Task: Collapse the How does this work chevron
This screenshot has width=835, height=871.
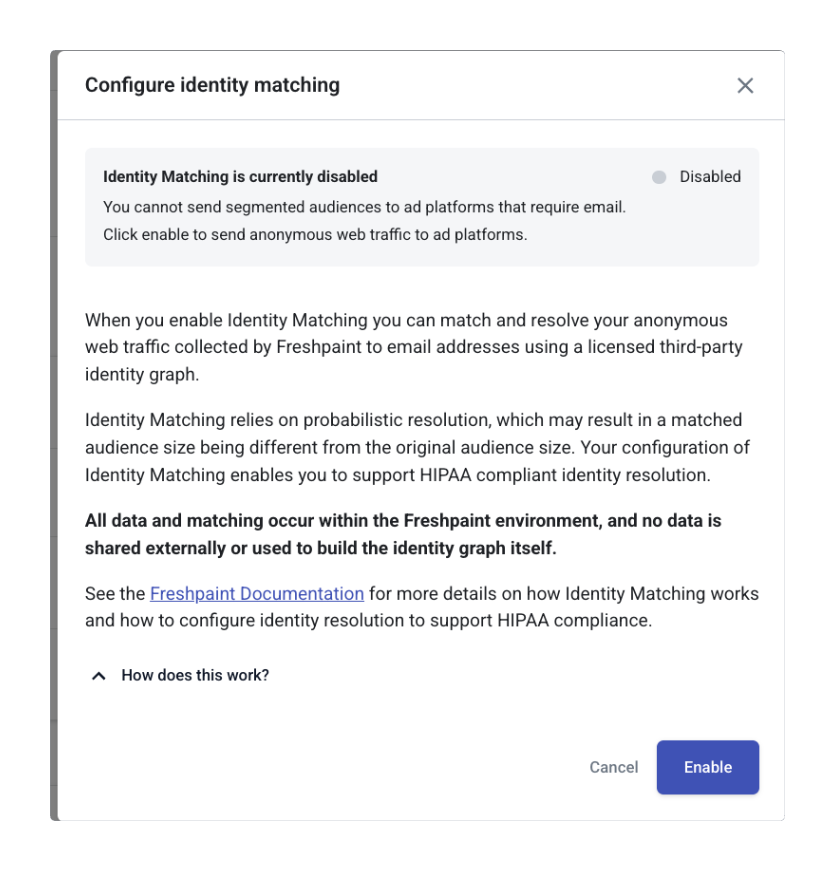Action: click(99, 676)
